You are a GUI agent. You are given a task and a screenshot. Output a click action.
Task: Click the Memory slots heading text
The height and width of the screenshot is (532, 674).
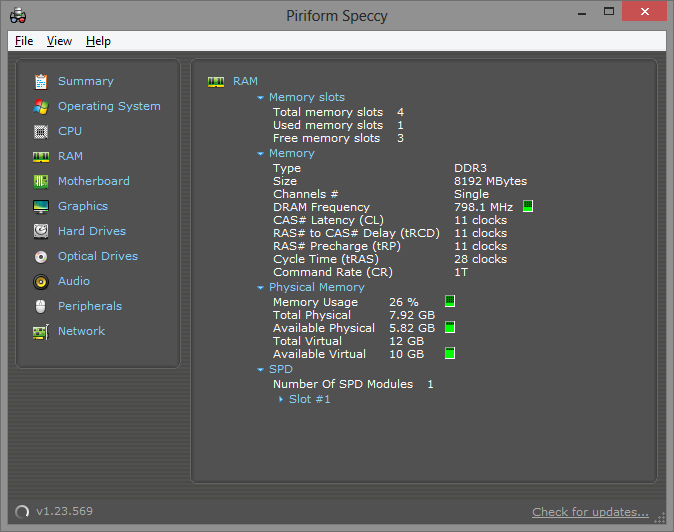point(307,97)
